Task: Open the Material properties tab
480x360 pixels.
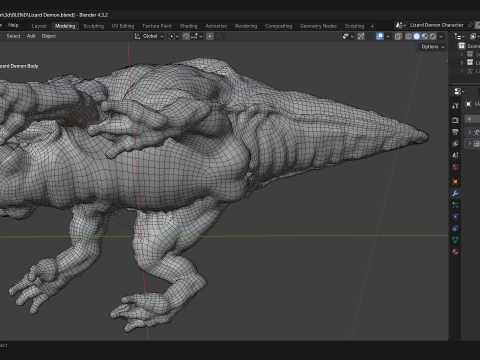Action: click(455, 252)
